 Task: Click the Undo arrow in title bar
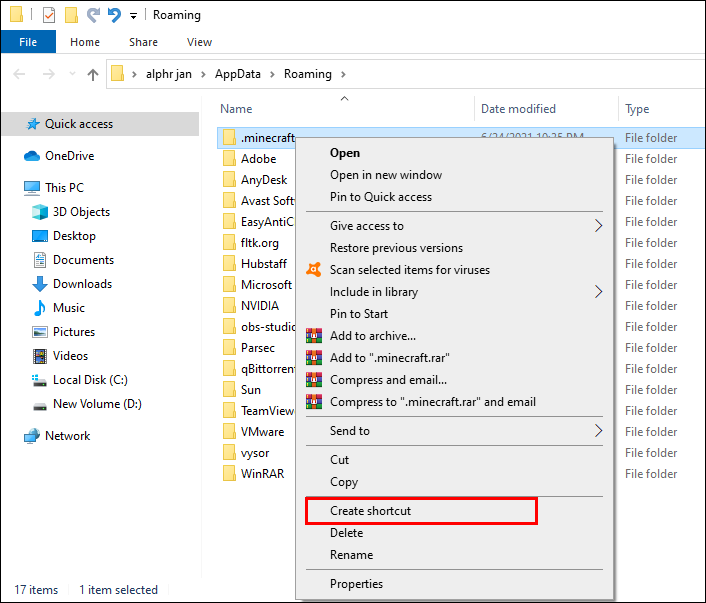[x=114, y=15]
